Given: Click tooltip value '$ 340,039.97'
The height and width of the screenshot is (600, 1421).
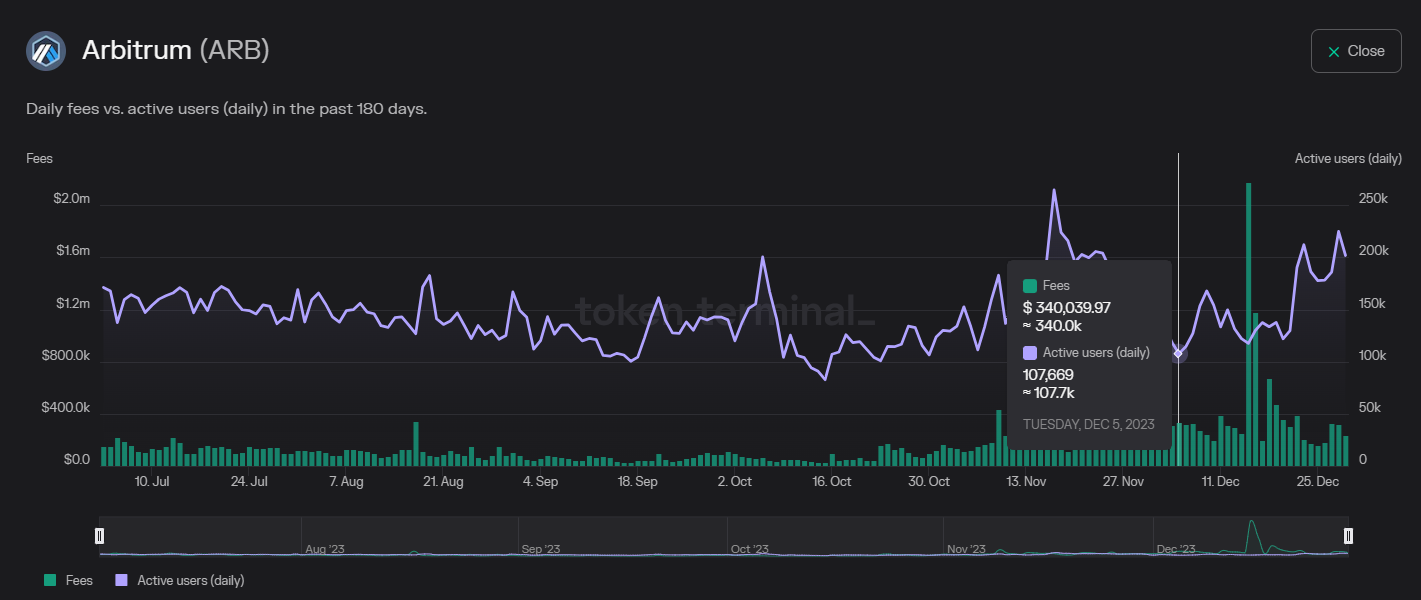Looking at the screenshot, I should point(1067,307).
